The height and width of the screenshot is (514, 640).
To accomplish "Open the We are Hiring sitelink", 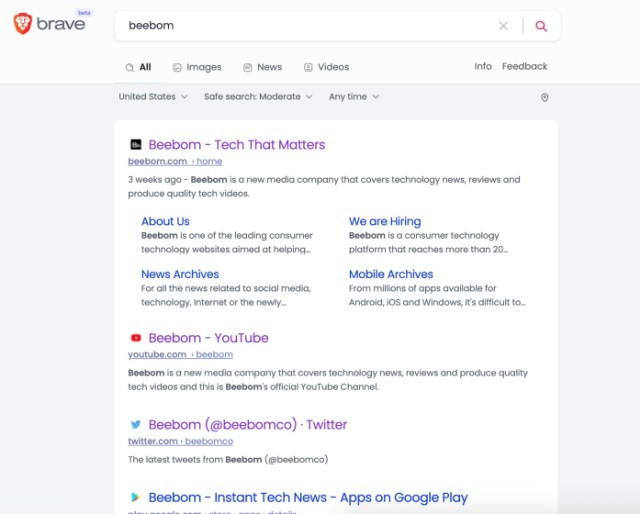I will (384, 221).
